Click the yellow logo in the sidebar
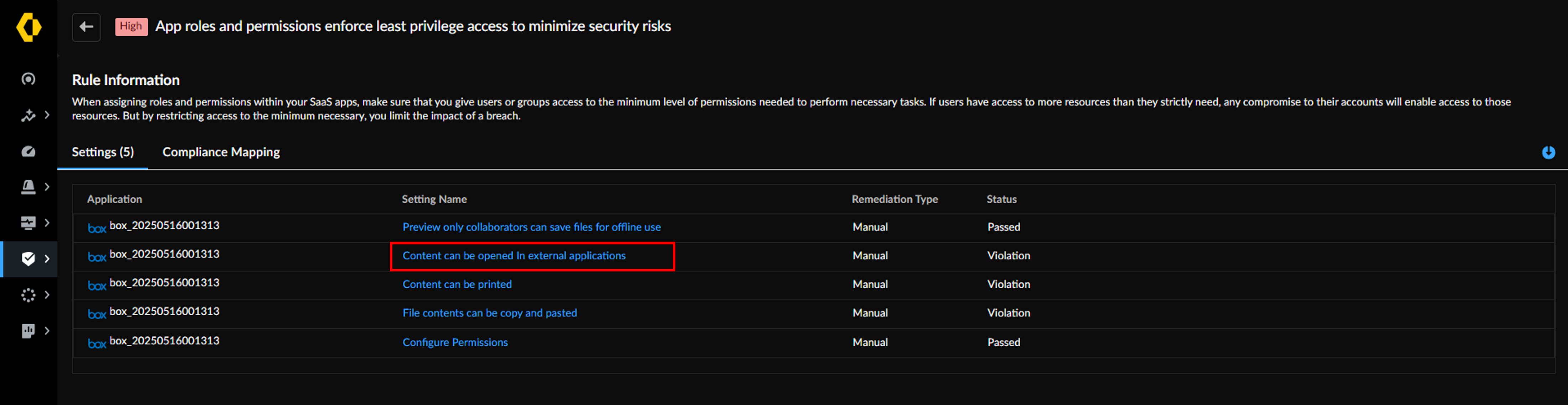The image size is (1568, 405). coord(29,27)
